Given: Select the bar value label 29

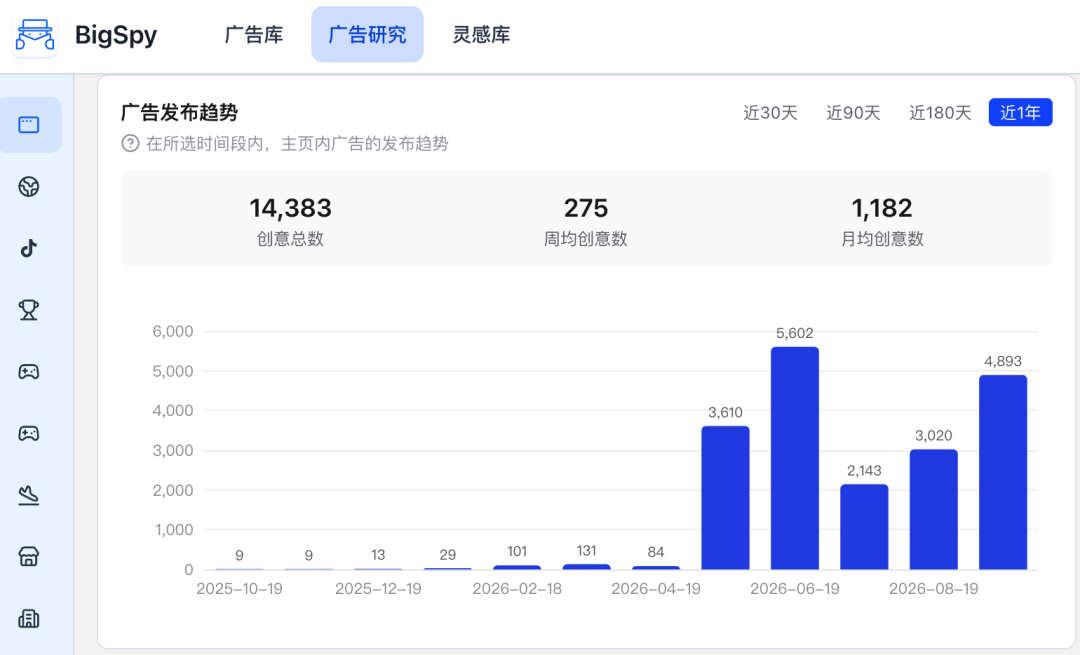Looking at the screenshot, I should point(448,554).
